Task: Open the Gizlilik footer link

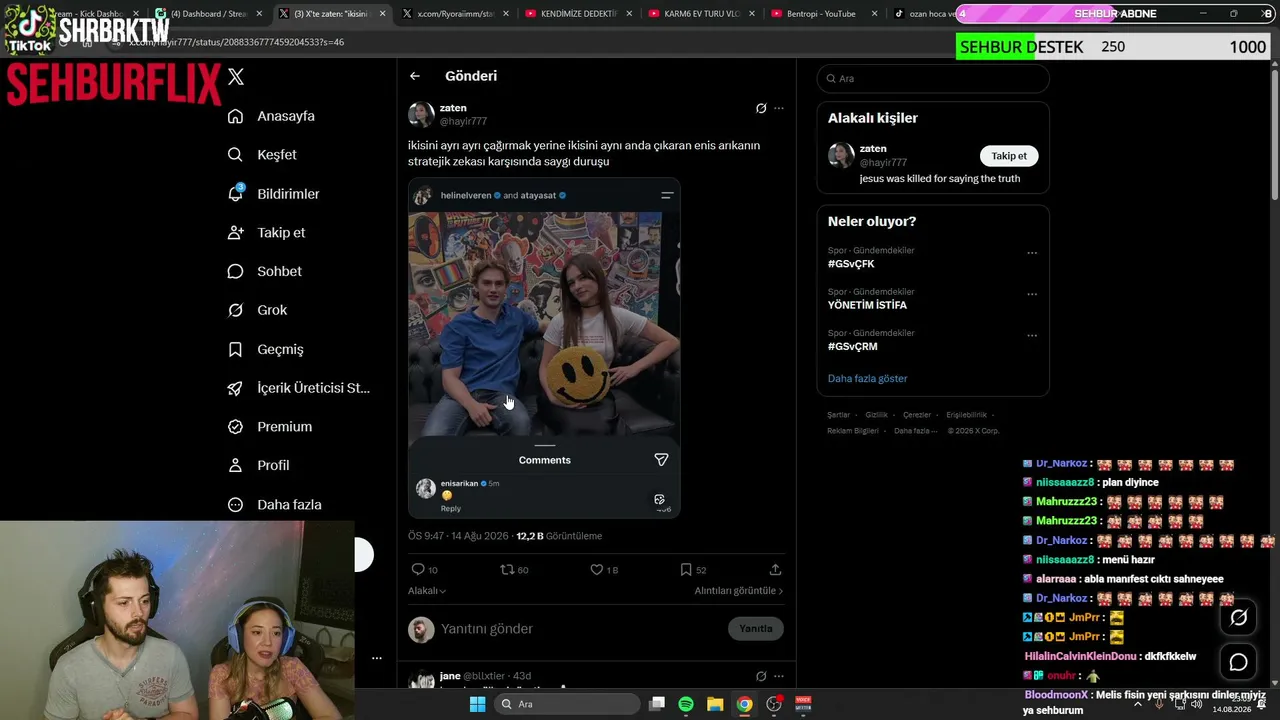Action: 876,415
